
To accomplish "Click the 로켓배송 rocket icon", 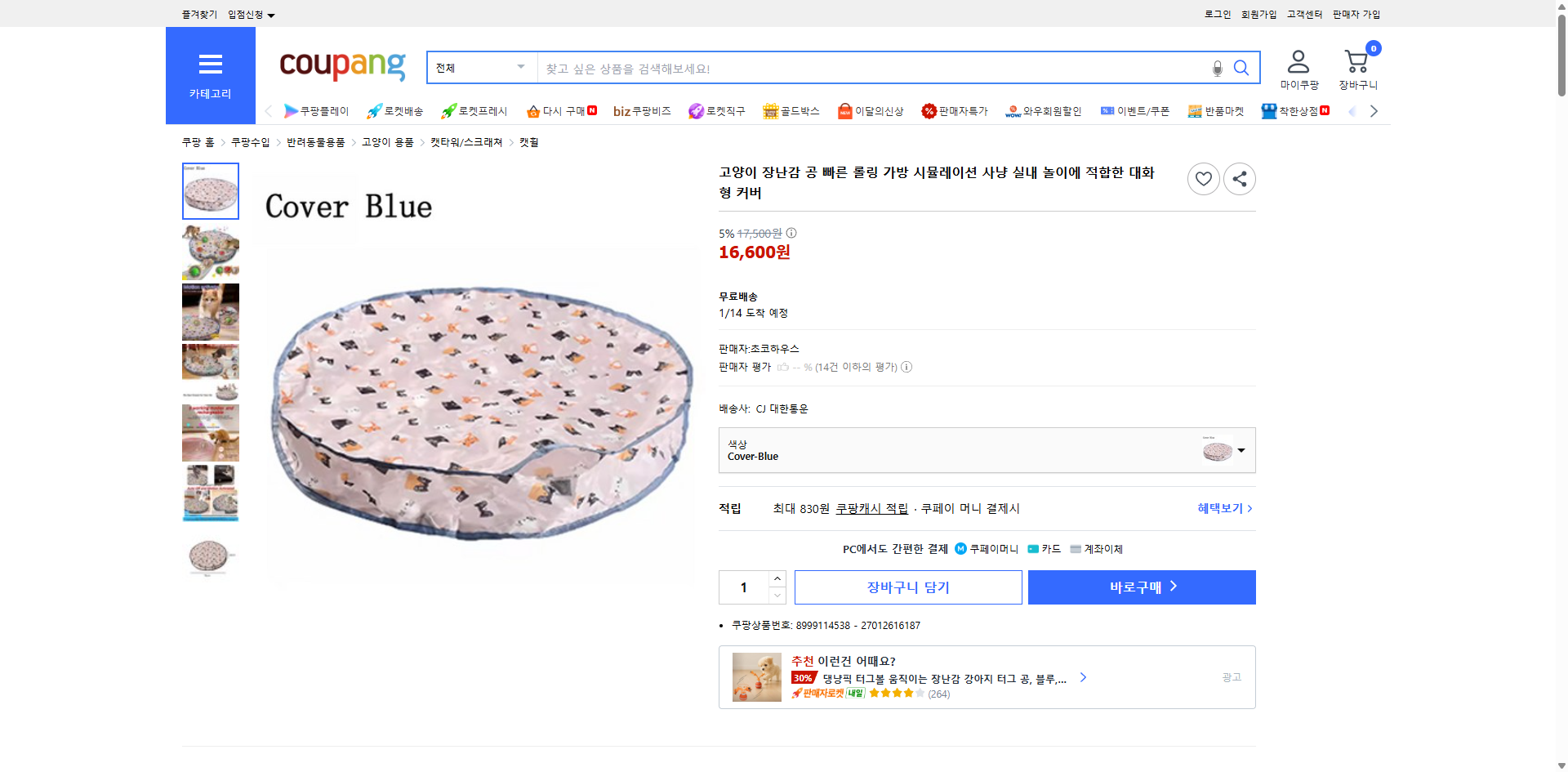I will [373, 111].
